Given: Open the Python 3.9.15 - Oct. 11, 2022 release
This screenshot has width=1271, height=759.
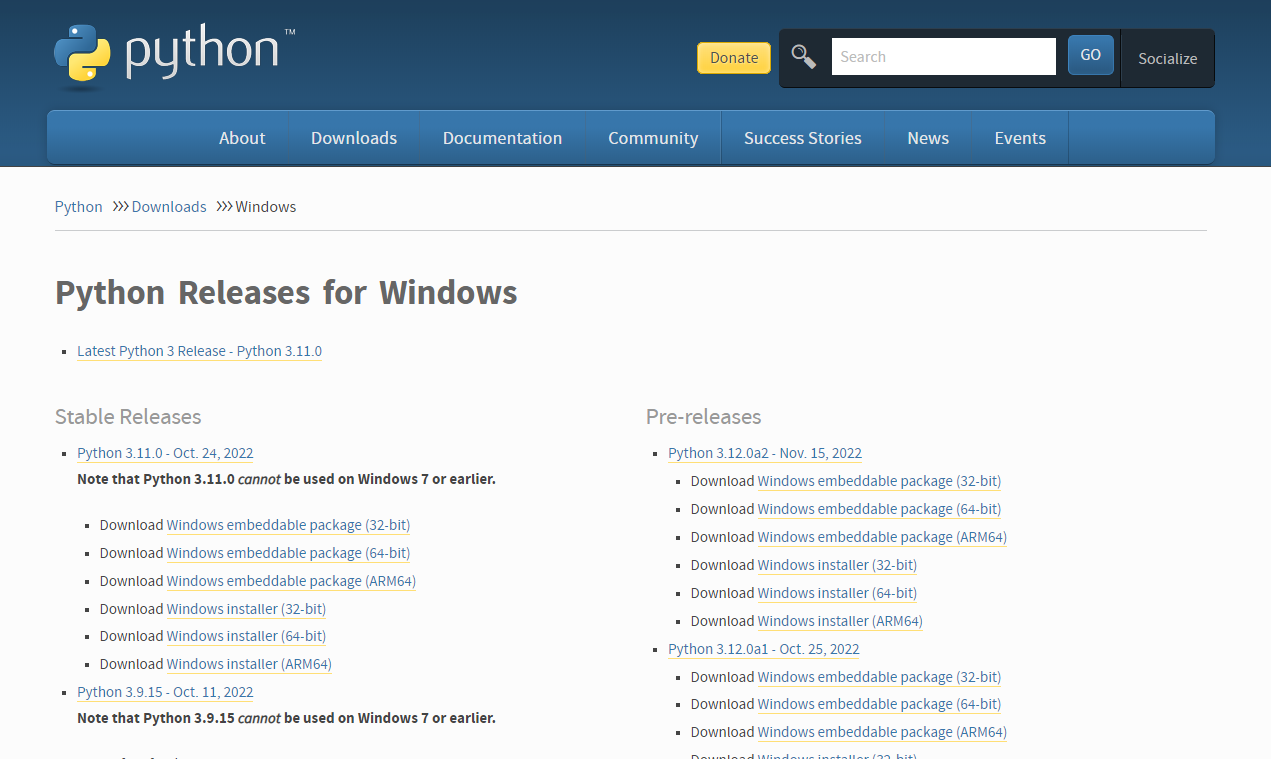Looking at the screenshot, I should coord(165,692).
